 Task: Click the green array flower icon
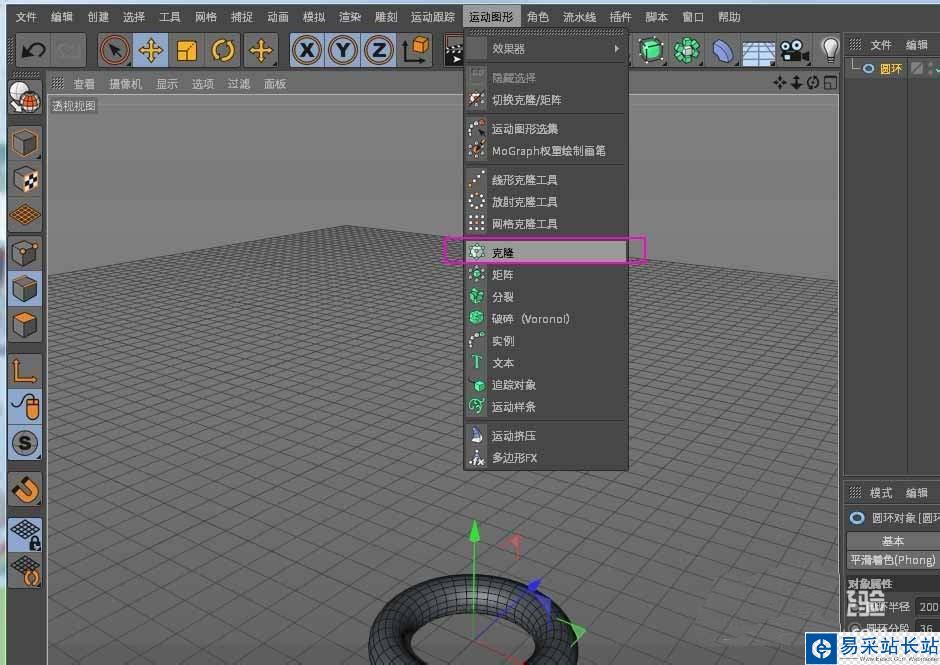point(687,50)
